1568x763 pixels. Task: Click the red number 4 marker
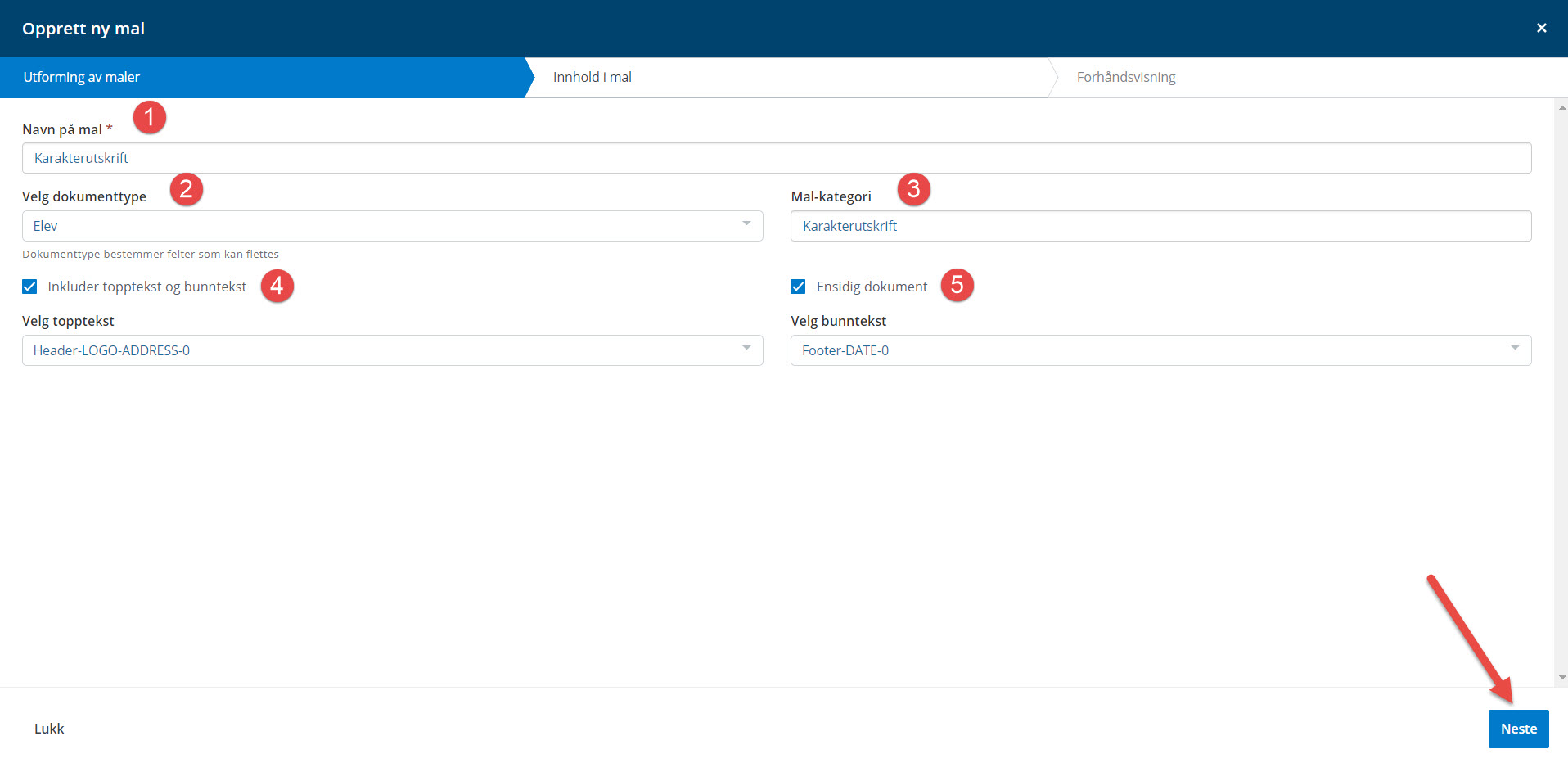tap(277, 286)
